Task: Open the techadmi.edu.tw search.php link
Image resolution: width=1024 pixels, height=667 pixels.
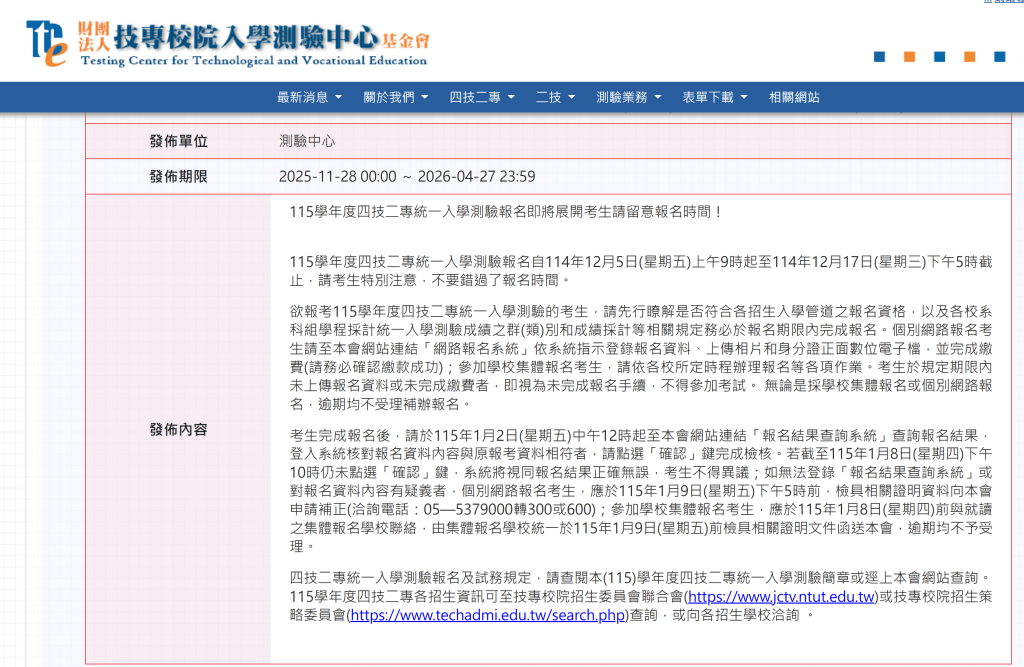Action: tap(487, 614)
